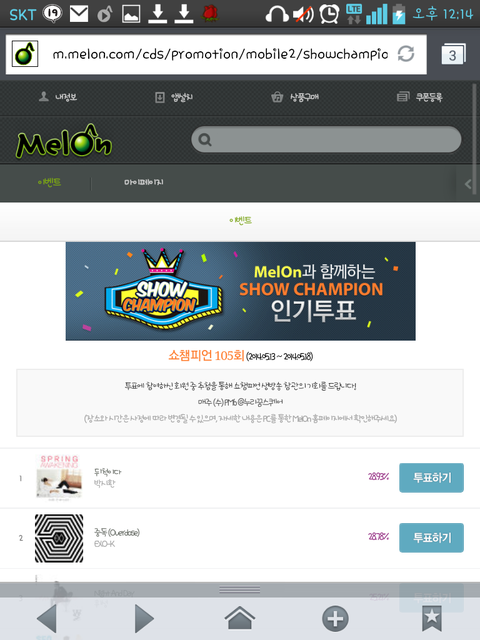Tap the browser back arrow
This screenshot has height=640, width=480.
[x=46, y=618]
